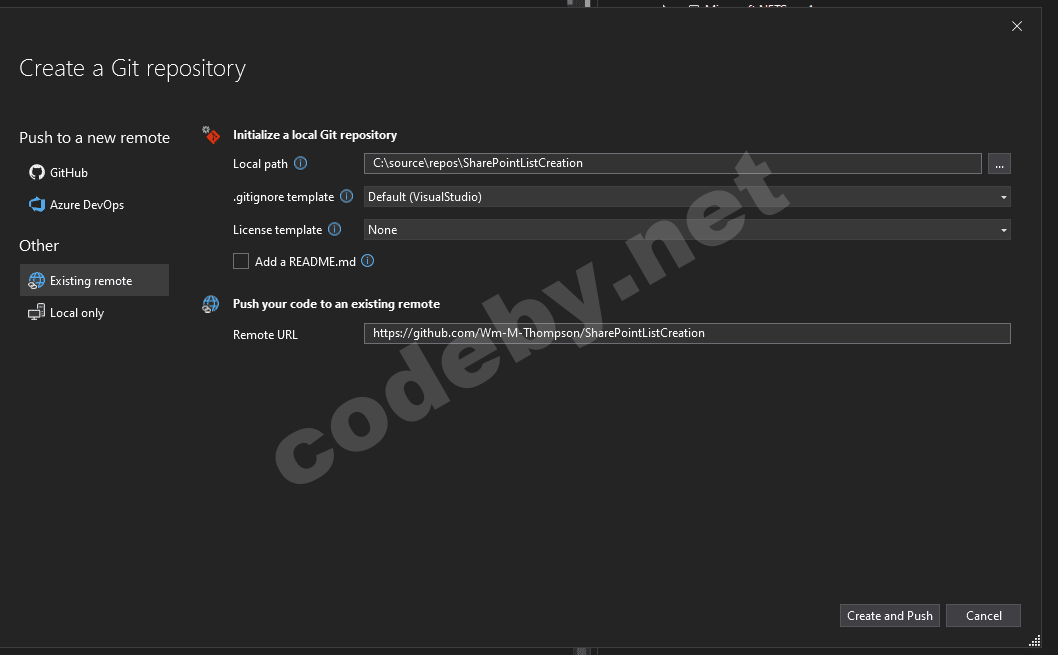The image size is (1058, 655).
Task: Click the Local only repository icon
Action: click(37, 312)
